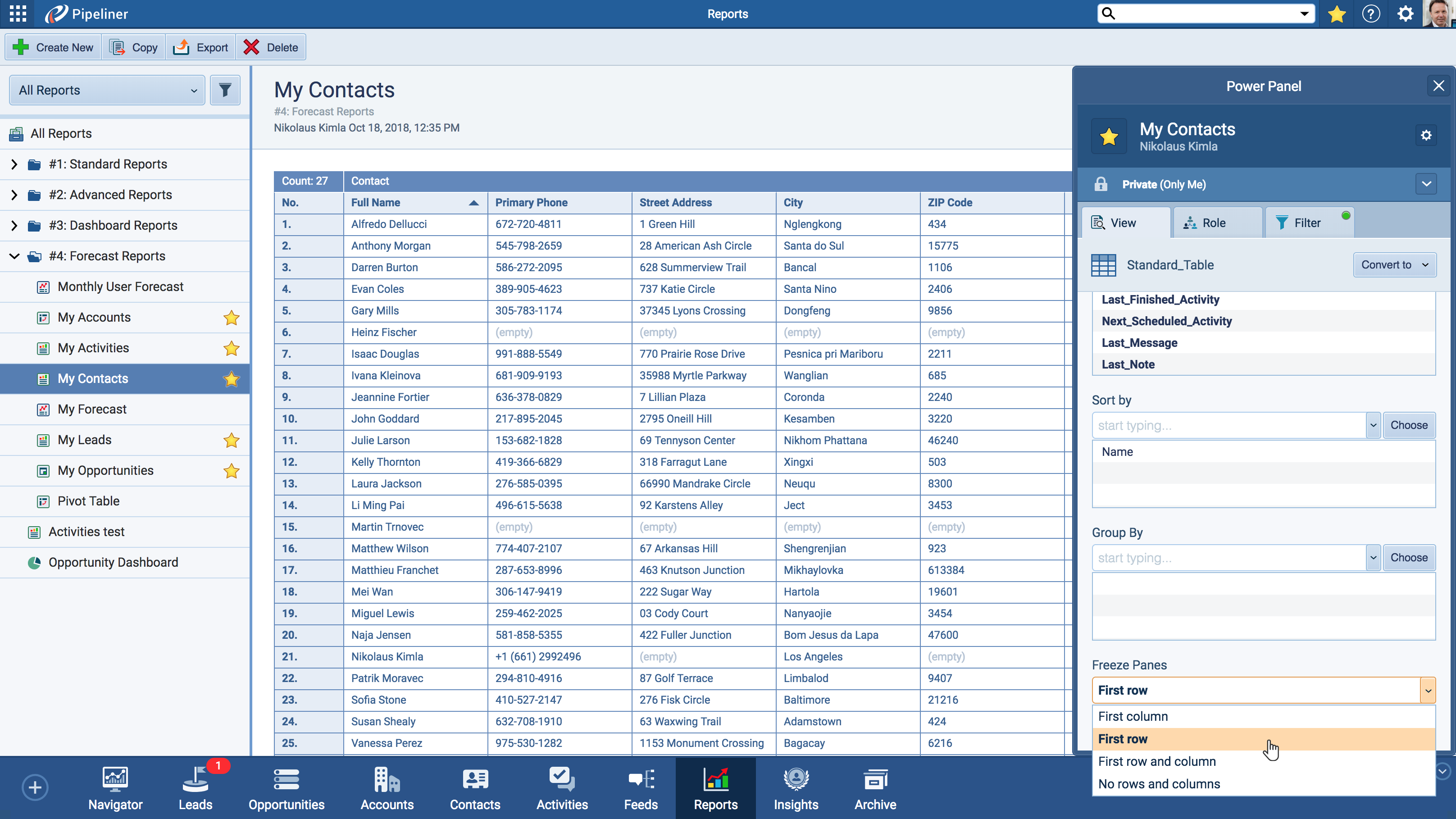The image size is (1456, 819).
Task: Unfavorite My Accounts report star
Action: pos(231,318)
